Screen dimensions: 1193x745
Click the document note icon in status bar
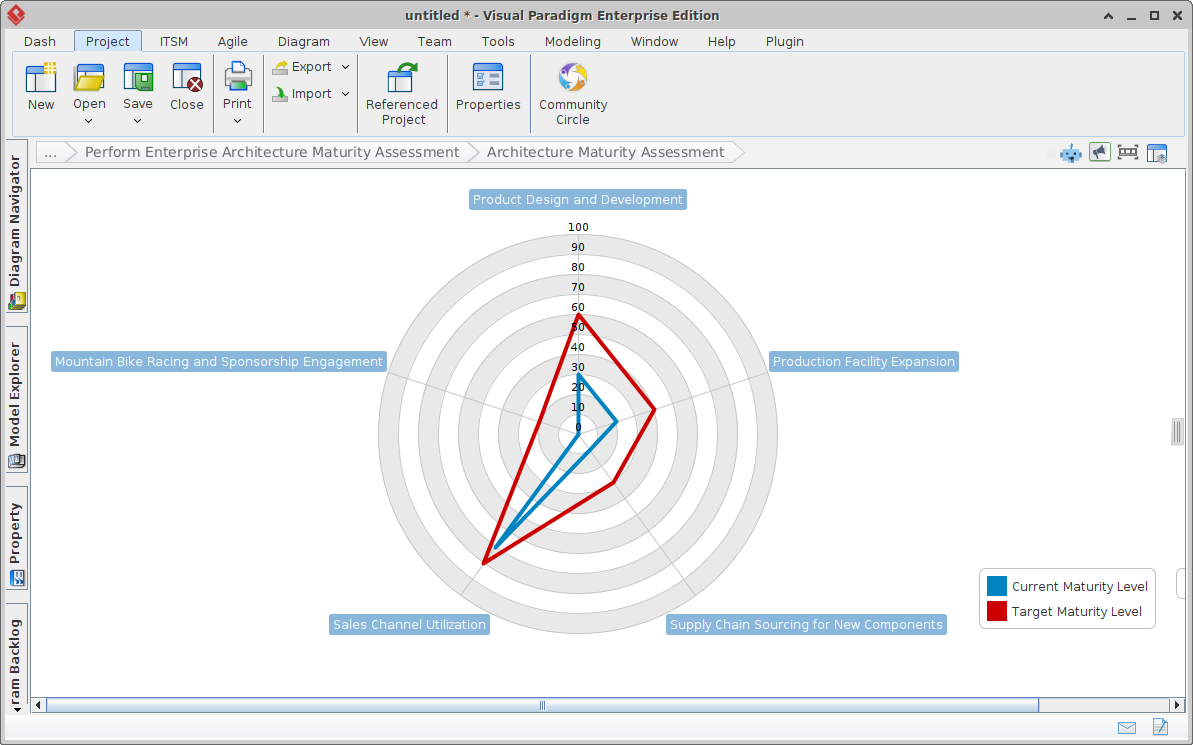[1160, 727]
